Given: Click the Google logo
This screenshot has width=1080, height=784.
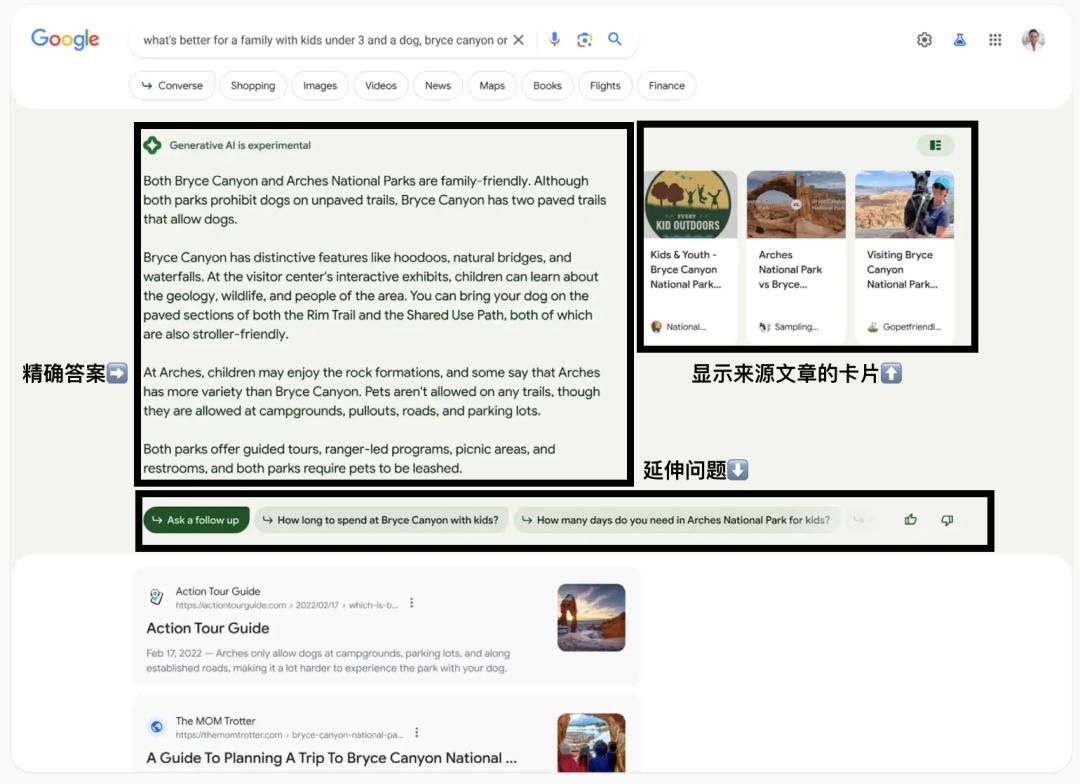Looking at the screenshot, I should (65, 39).
